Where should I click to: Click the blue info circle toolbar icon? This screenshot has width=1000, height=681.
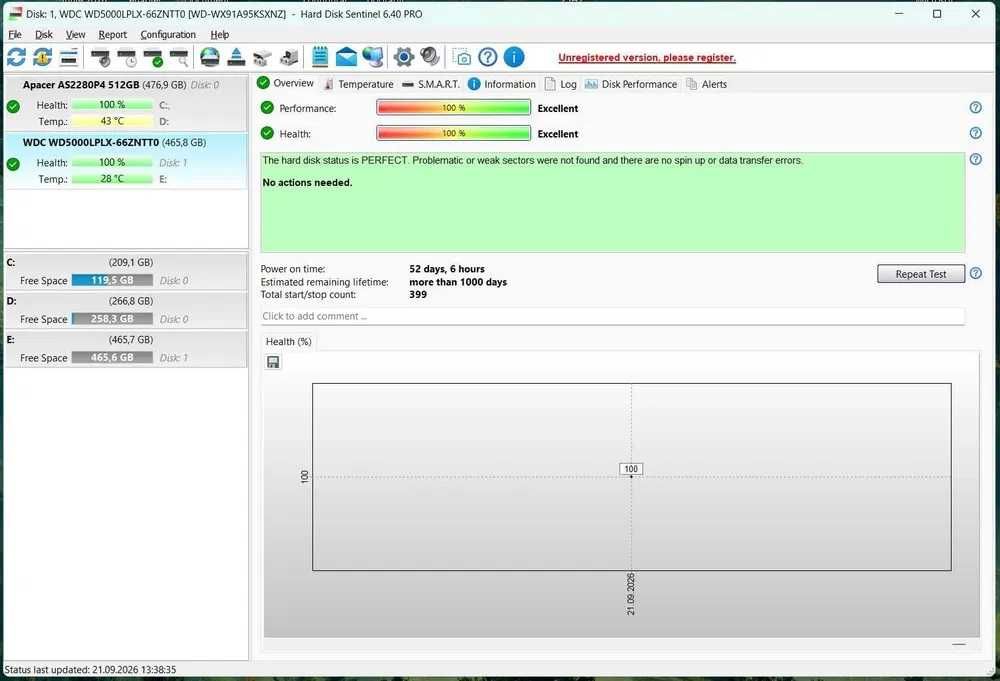[x=514, y=57]
